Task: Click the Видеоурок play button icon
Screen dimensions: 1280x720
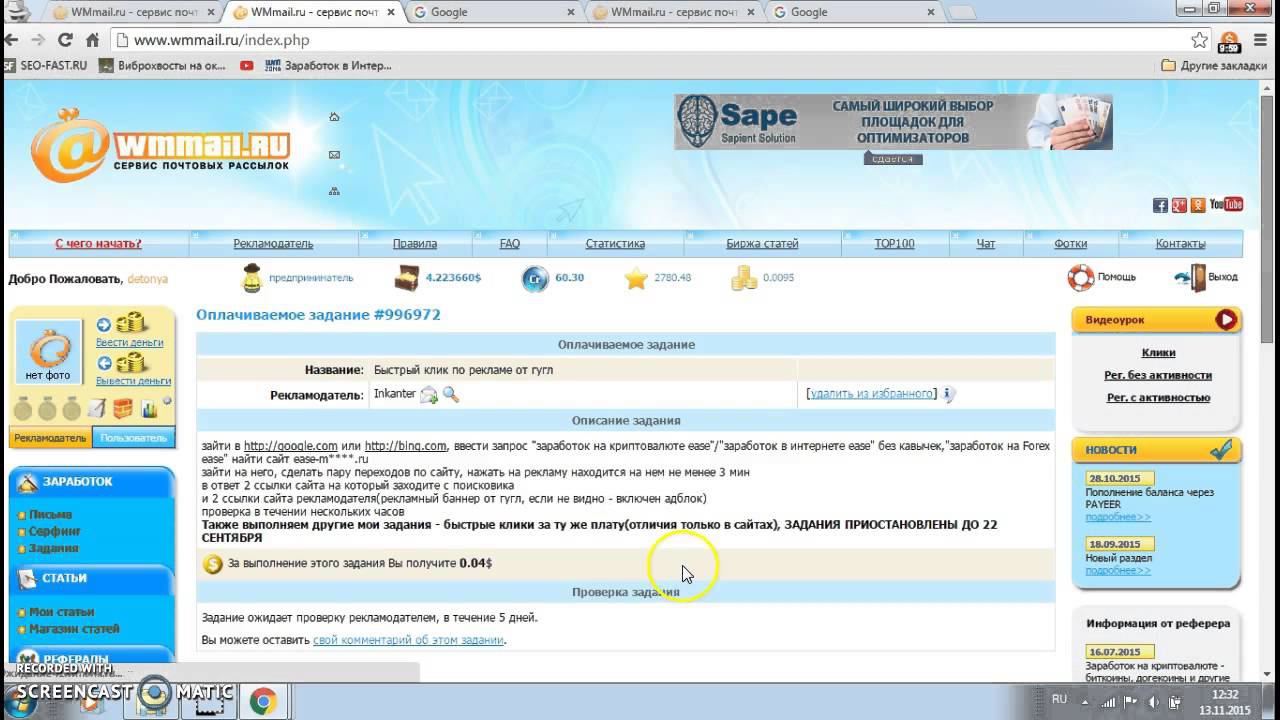Action: tap(1227, 320)
